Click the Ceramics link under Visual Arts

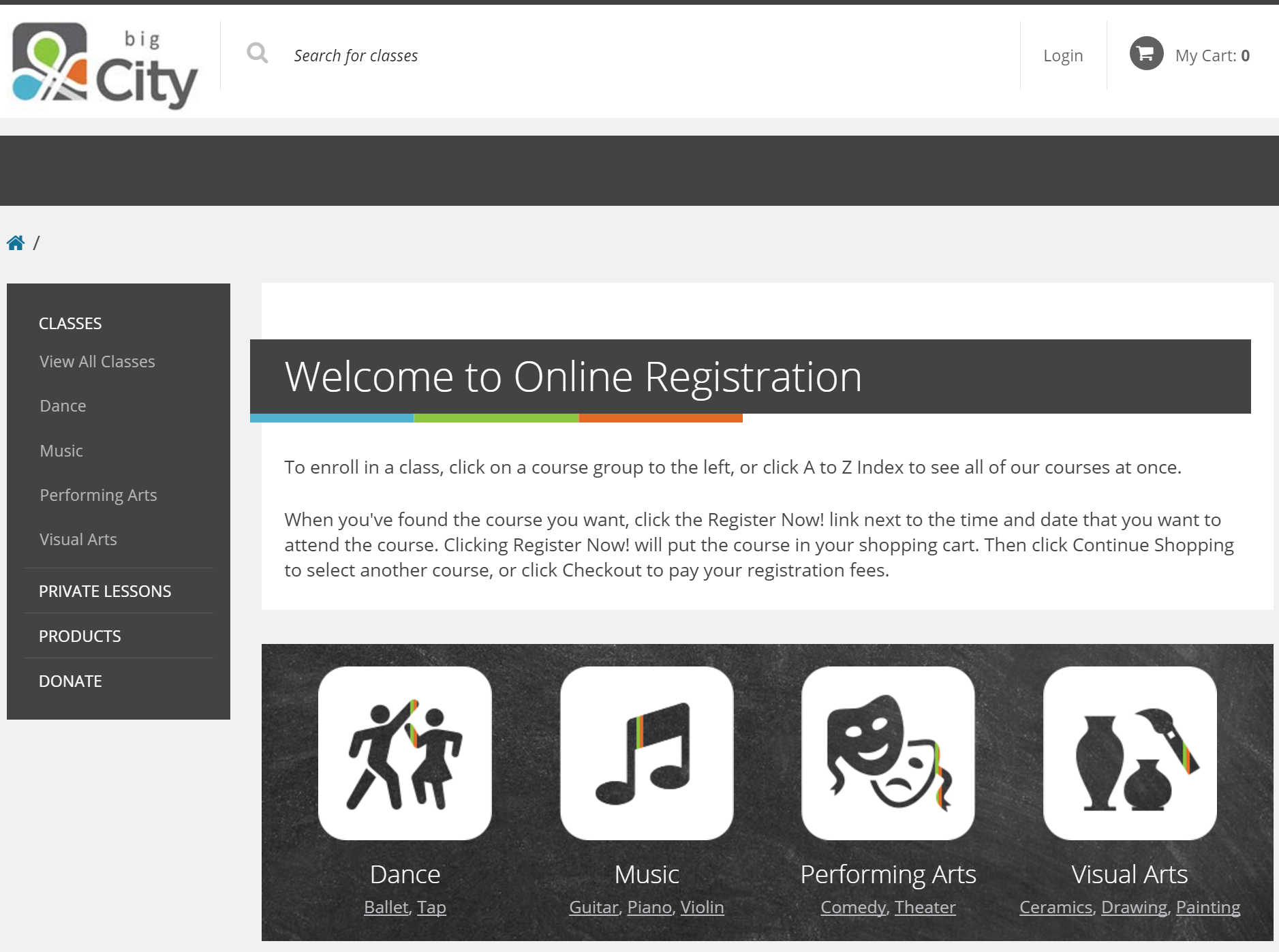1055,908
